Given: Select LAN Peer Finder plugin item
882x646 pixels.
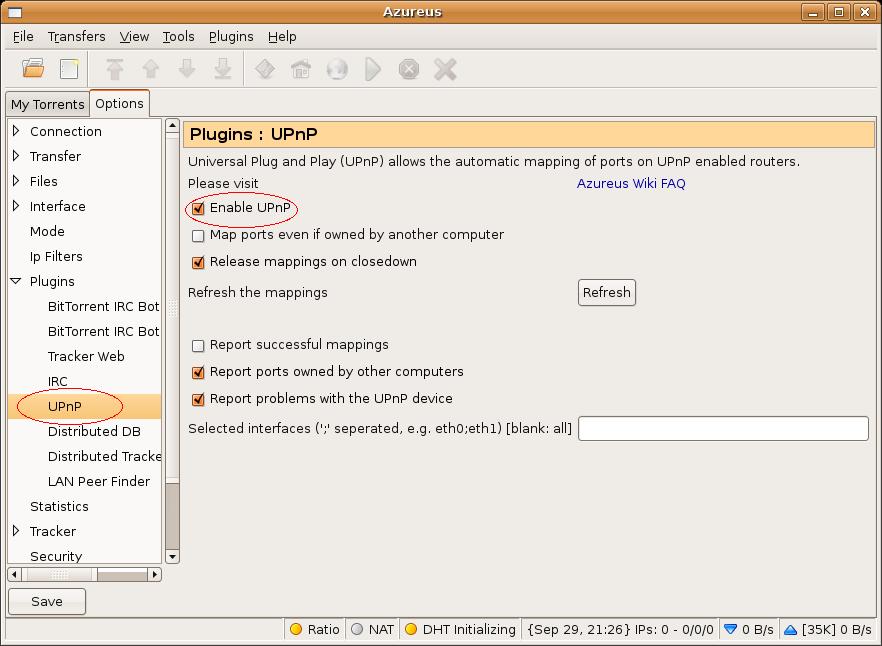Looking at the screenshot, I should click(99, 481).
